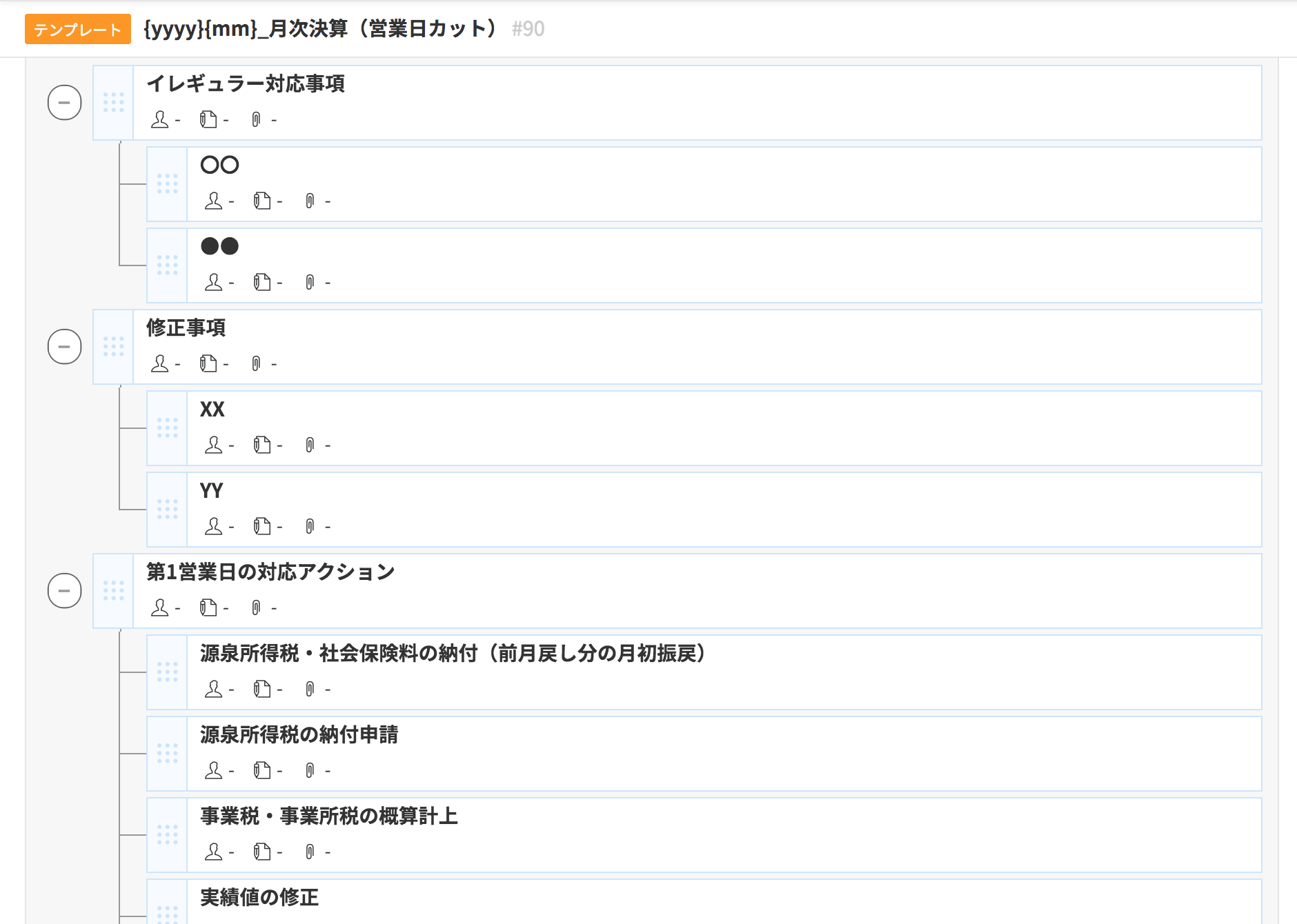Open the 実績値の修正 task
Viewport: 1297px width, 924px height.
click(259, 897)
